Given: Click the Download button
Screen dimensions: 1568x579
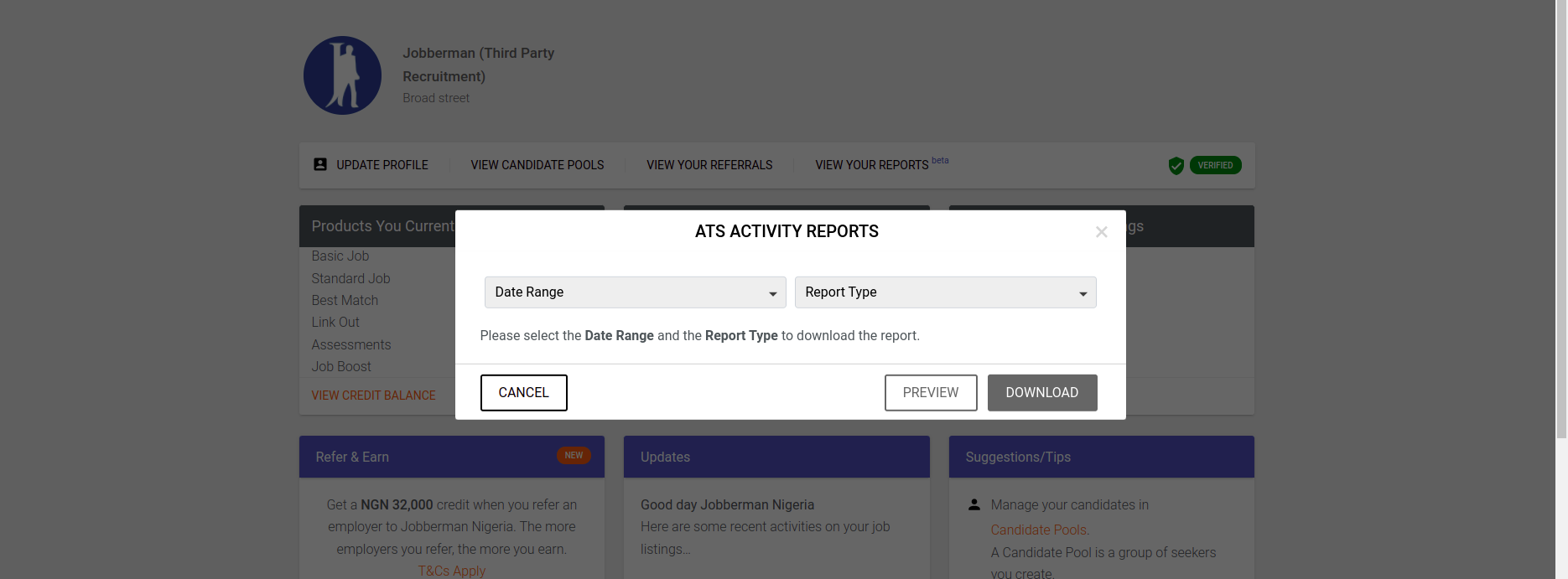Looking at the screenshot, I should click(x=1041, y=393).
